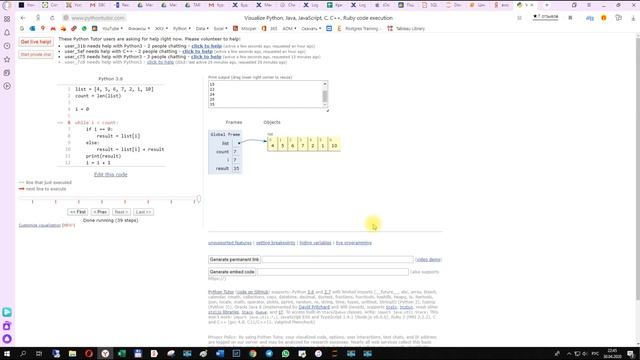Click the Last step button
640x360 pixels.
pyautogui.click(x=143, y=212)
